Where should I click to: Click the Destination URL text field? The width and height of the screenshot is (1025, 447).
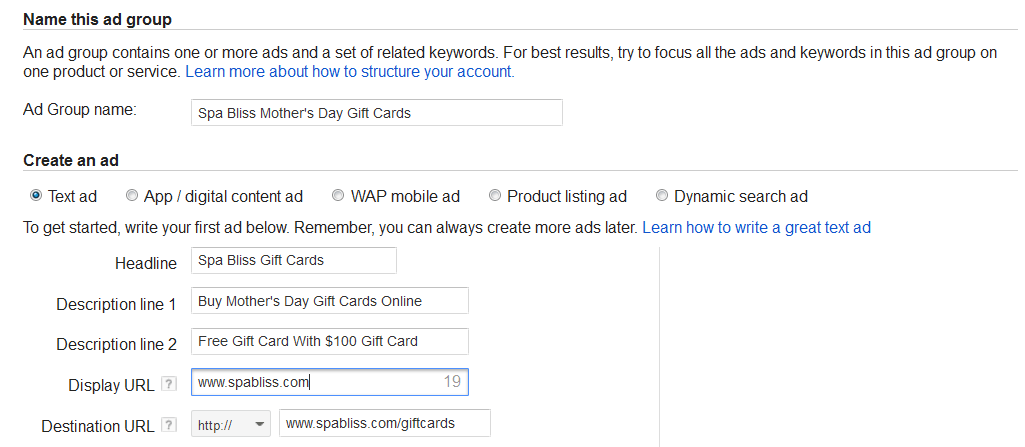[x=385, y=424]
